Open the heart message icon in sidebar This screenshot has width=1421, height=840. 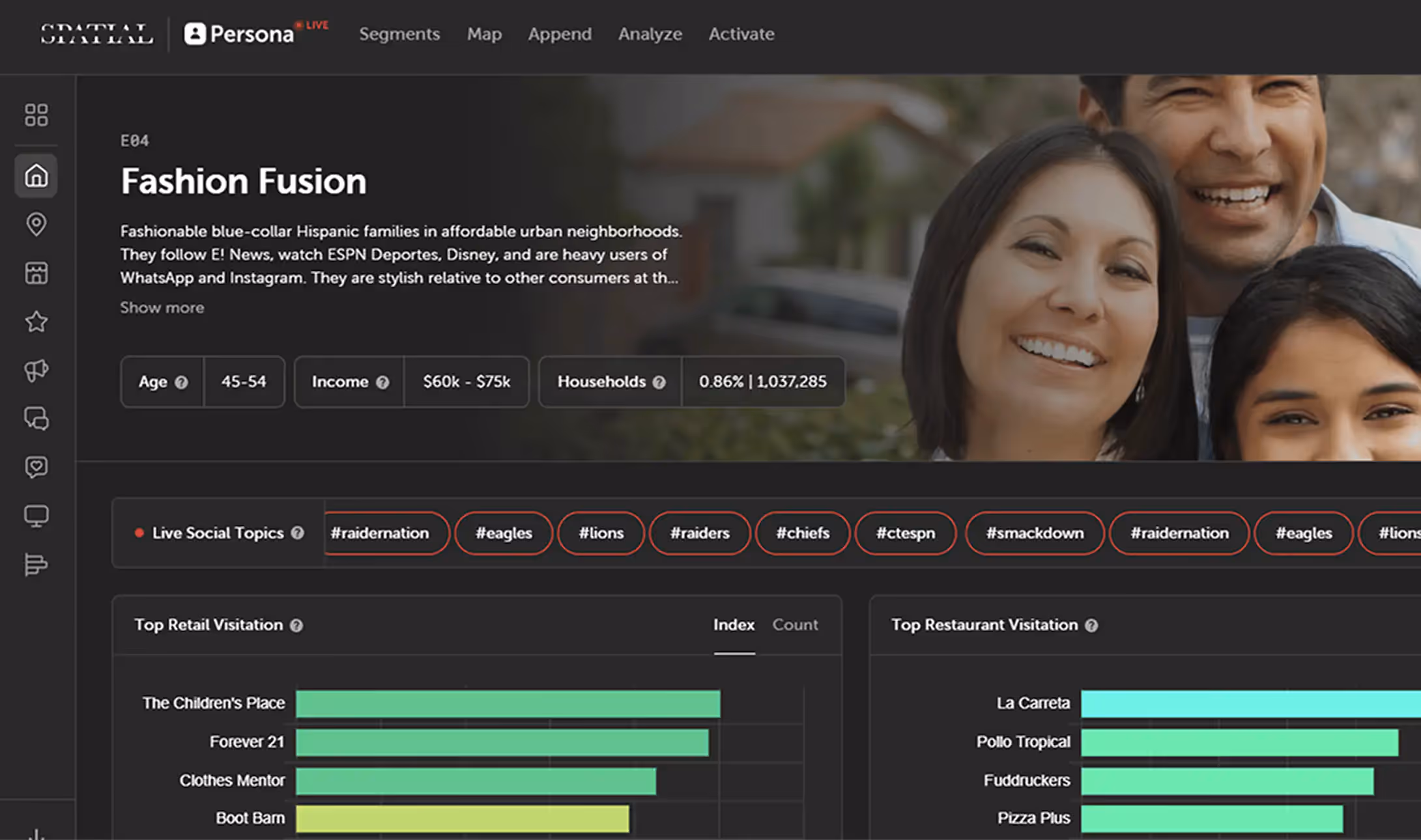[x=36, y=468]
